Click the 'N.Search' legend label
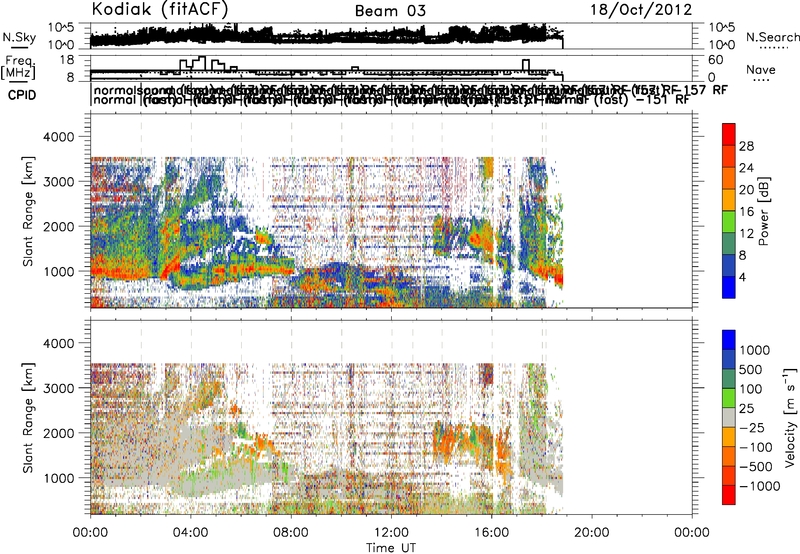The height and width of the screenshot is (554, 800). coord(772,37)
